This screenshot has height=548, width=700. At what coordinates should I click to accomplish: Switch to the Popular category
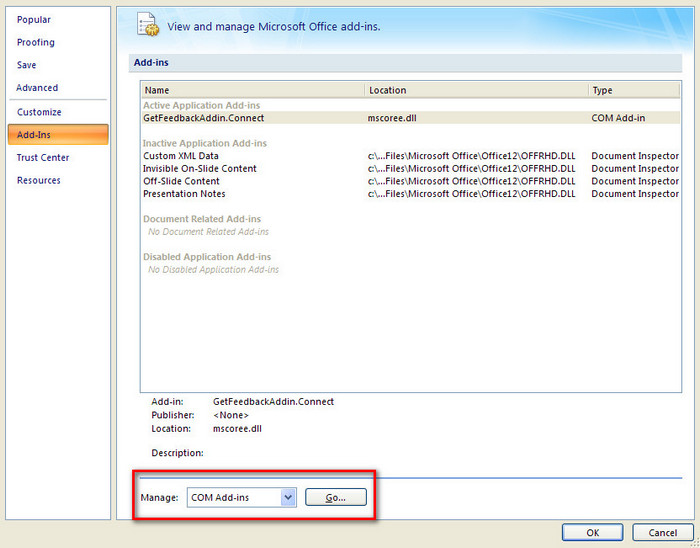(34, 20)
